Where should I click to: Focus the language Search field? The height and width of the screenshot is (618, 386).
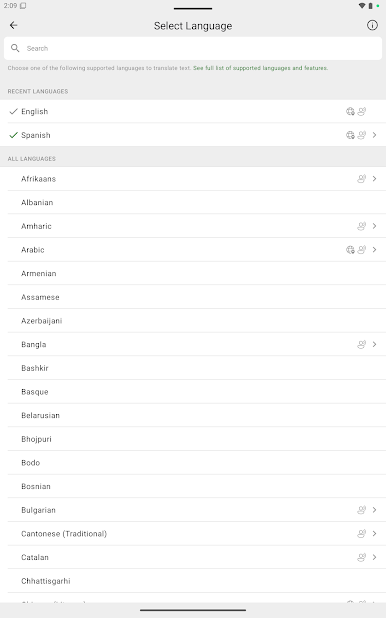click(x=193, y=48)
